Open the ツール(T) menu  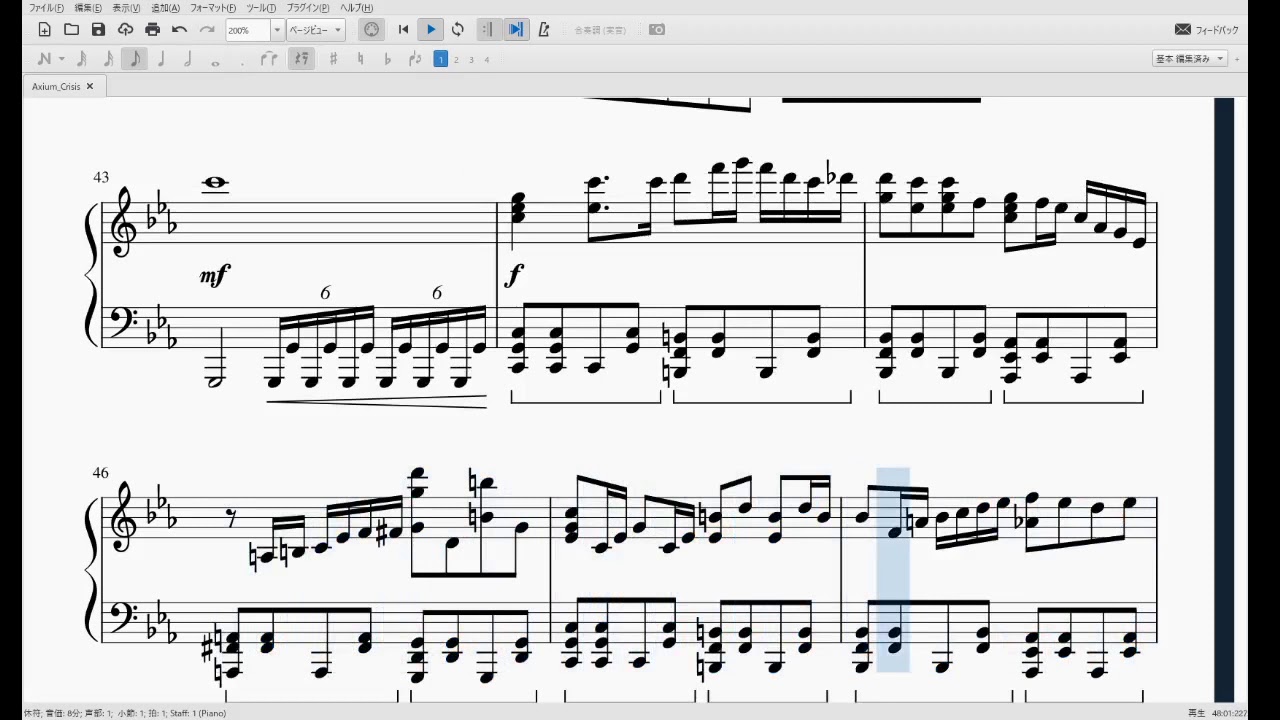[x=261, y=8]
